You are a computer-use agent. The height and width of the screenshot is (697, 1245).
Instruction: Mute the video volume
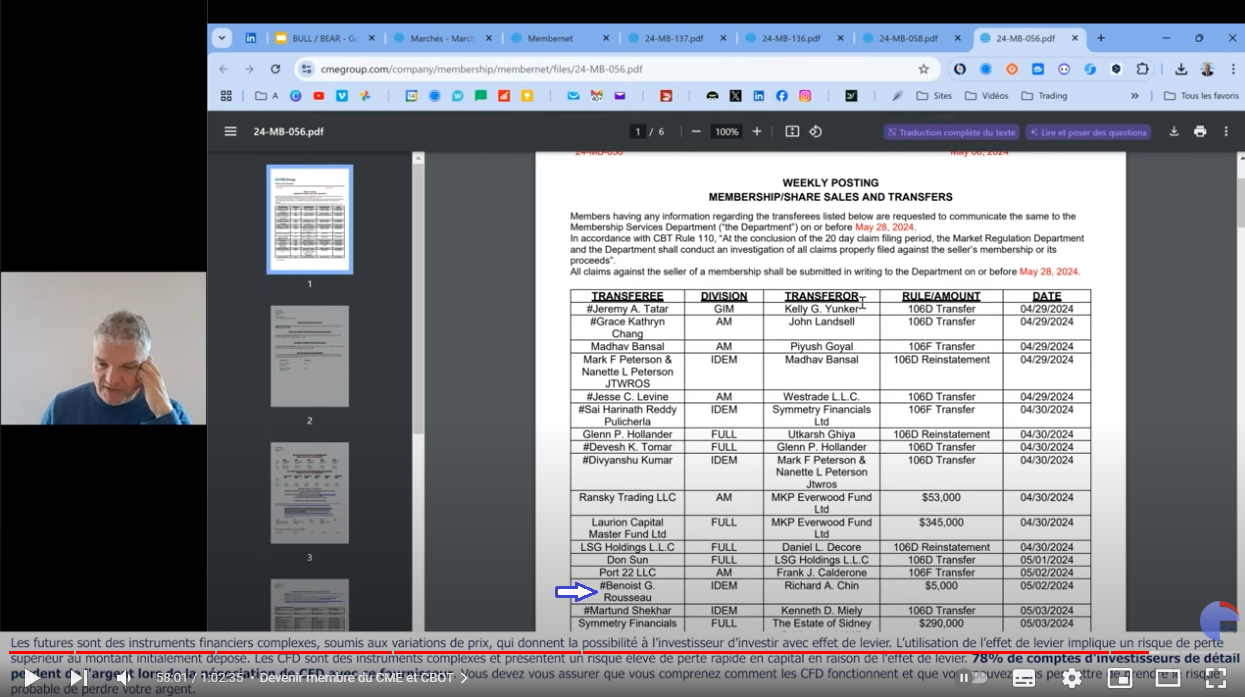click(x=122, y=678)
